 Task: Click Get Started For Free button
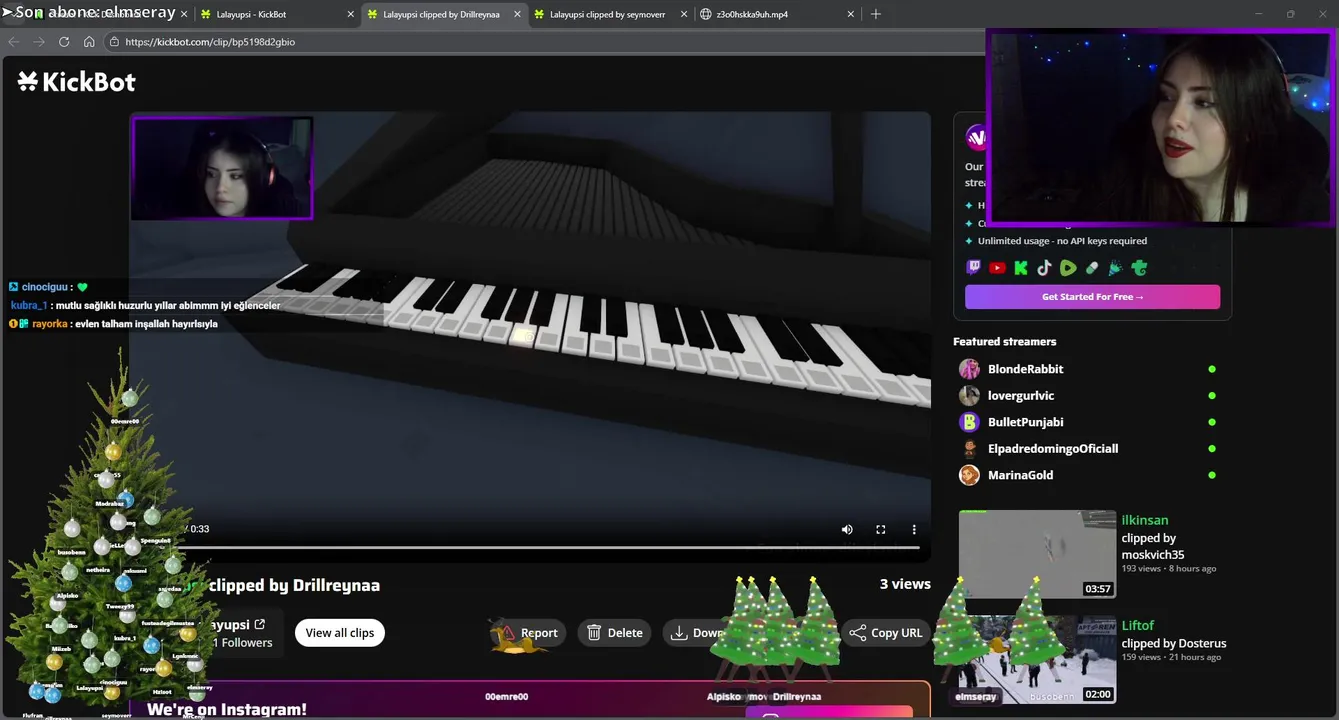coord(1092,297)
